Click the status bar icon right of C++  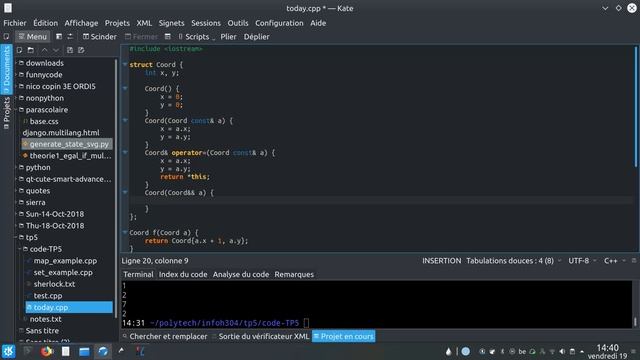point(634,260)
